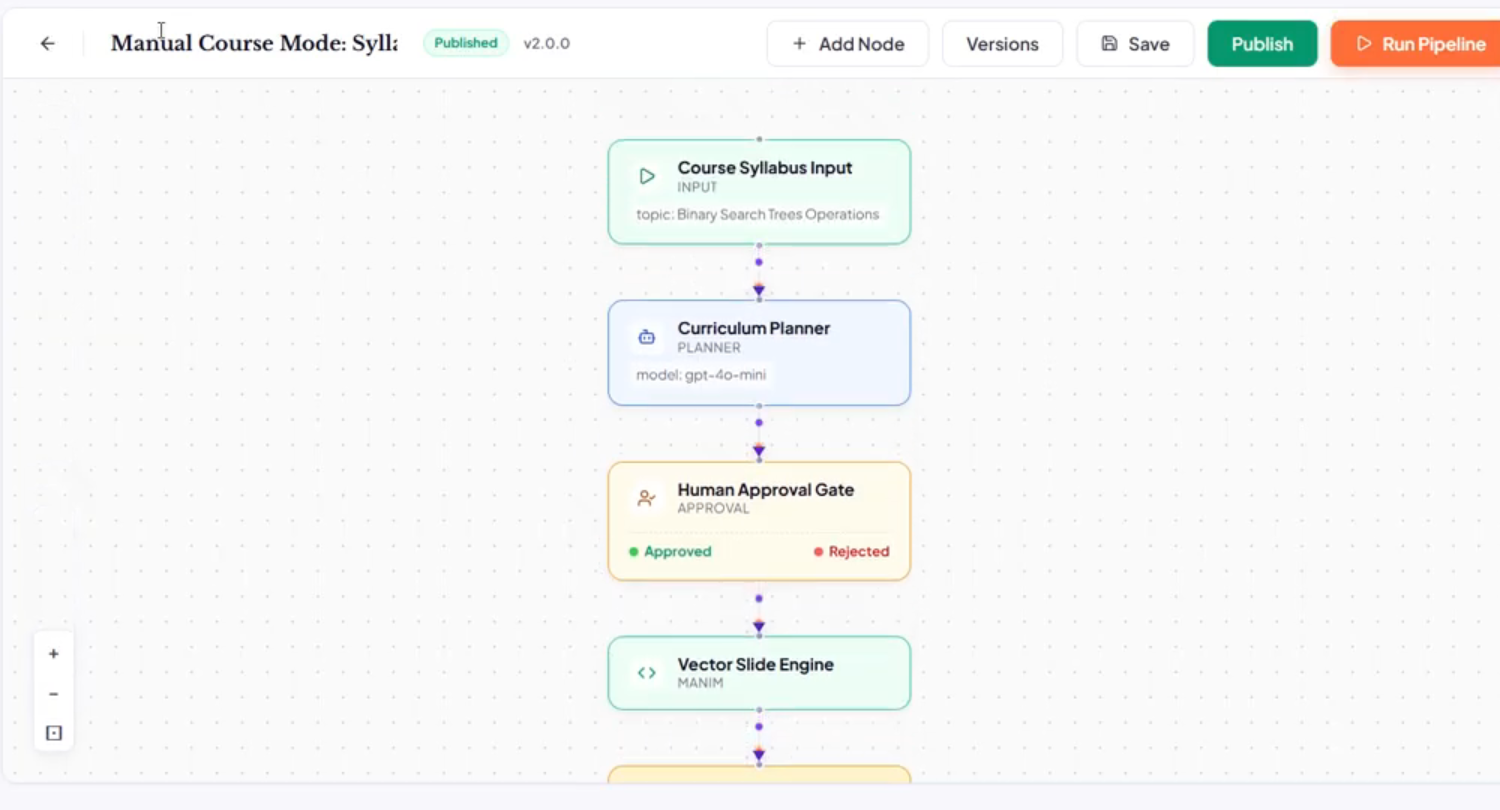Zoom out with the minus control
Screen dimensions: 1500x810
pyautogui.click(x=54, y=694)
